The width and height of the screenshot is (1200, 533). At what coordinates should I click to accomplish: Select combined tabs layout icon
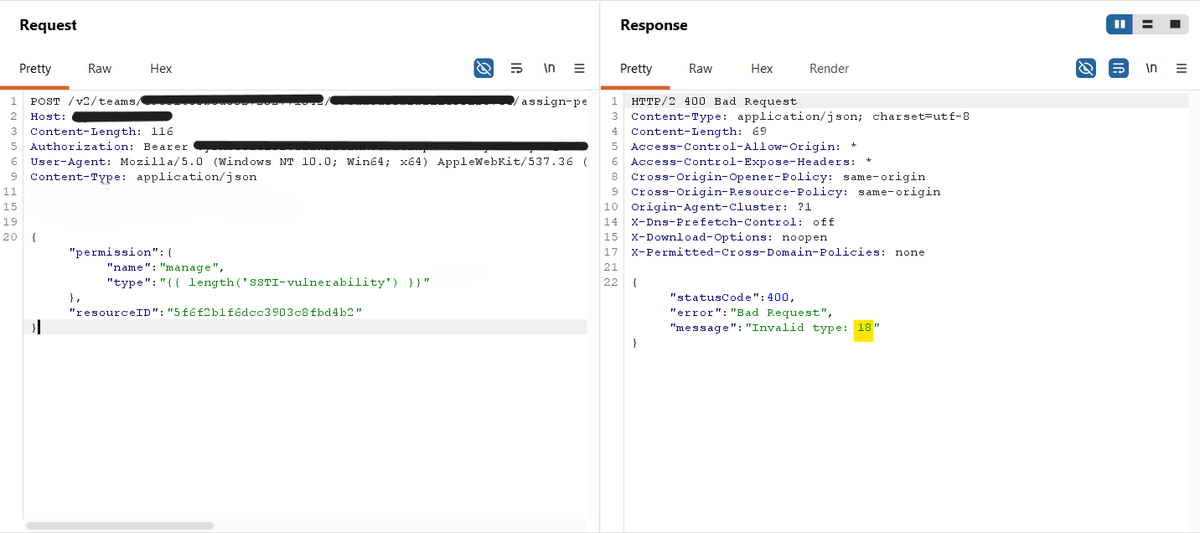point(1176,24)
